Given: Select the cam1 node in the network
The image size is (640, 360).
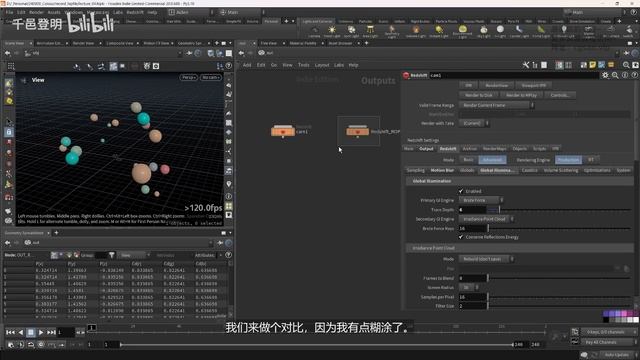Looking at the screenshot, I should click(283, 131).
